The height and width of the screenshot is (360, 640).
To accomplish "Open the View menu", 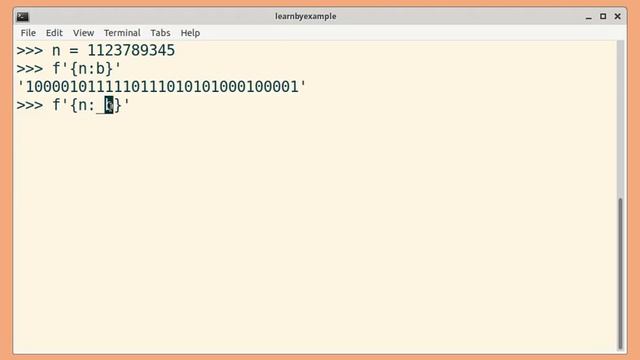I will (x=83, y=33).
